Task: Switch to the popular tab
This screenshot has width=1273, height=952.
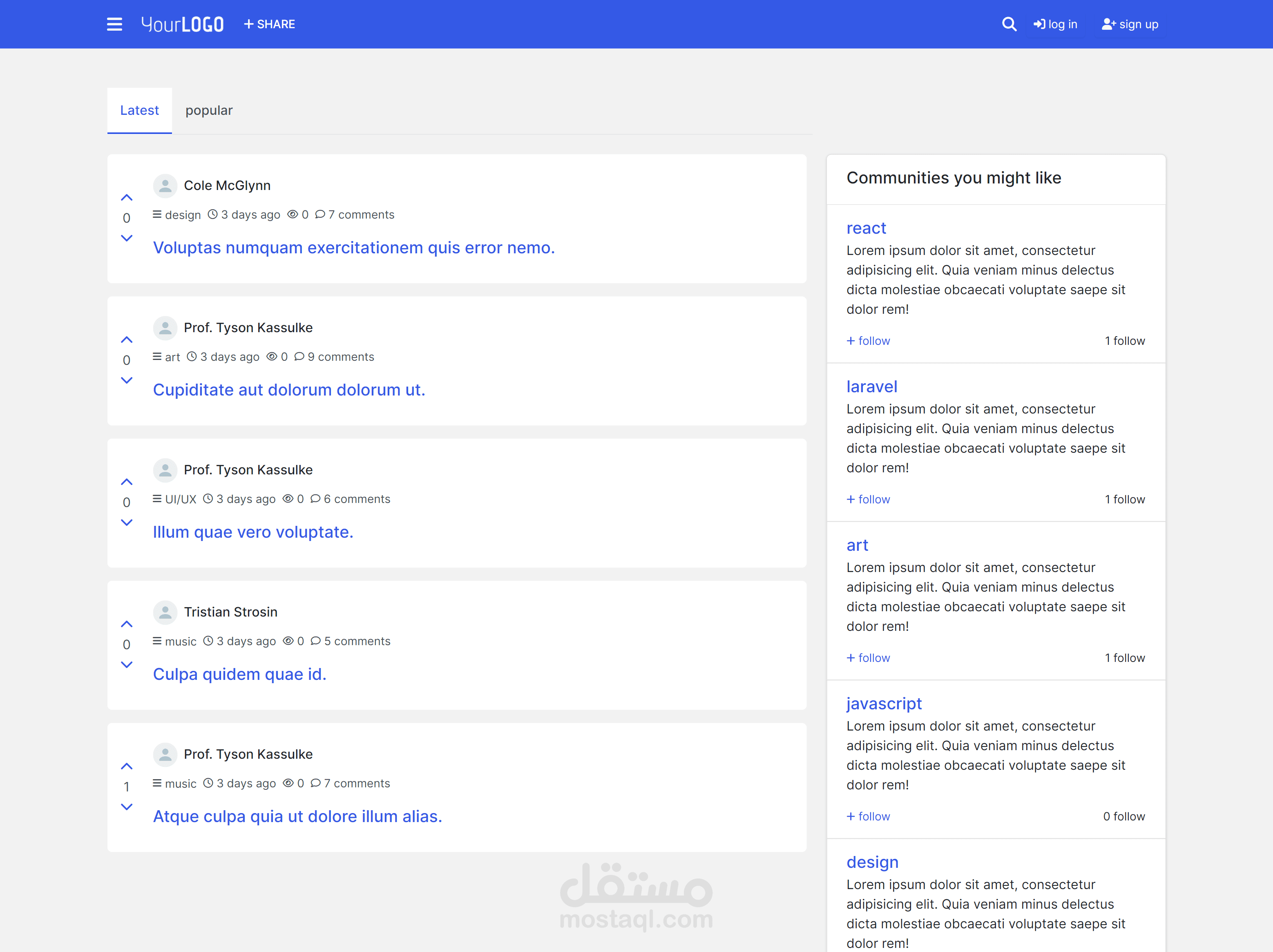Action: coord(209,110)
